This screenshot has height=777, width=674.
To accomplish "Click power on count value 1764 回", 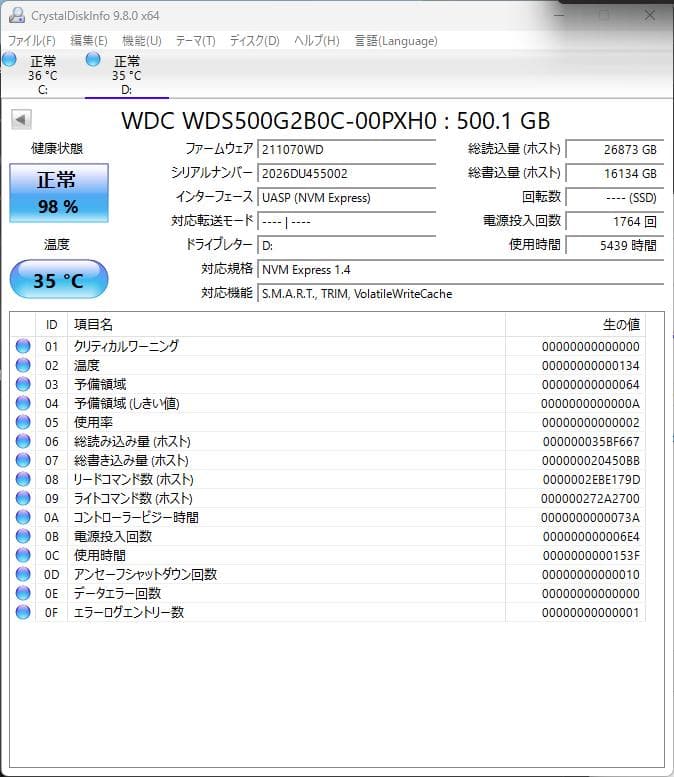I will (x=615, y=221).
